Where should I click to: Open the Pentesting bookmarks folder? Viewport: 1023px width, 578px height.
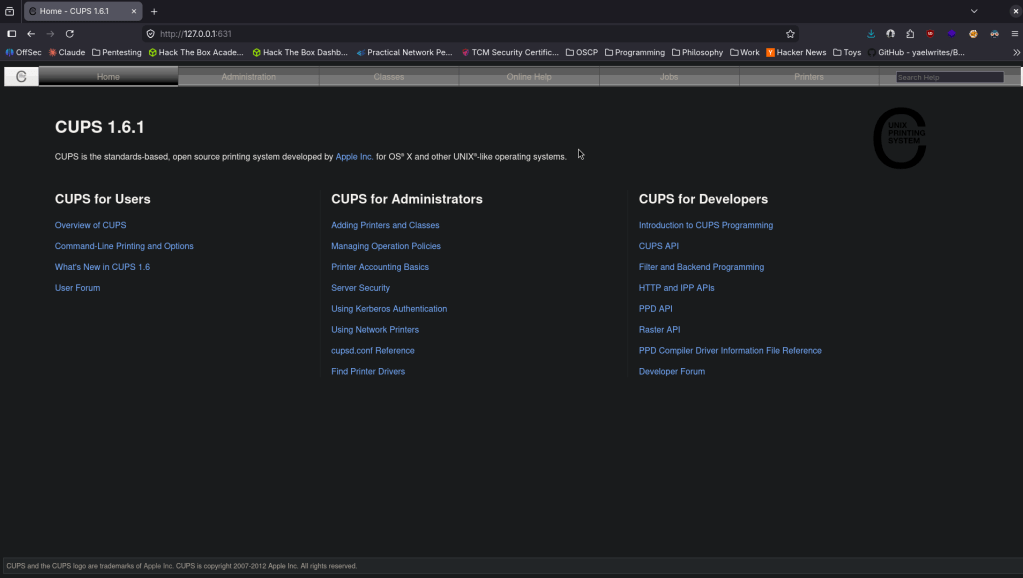(x=117, y=52)
